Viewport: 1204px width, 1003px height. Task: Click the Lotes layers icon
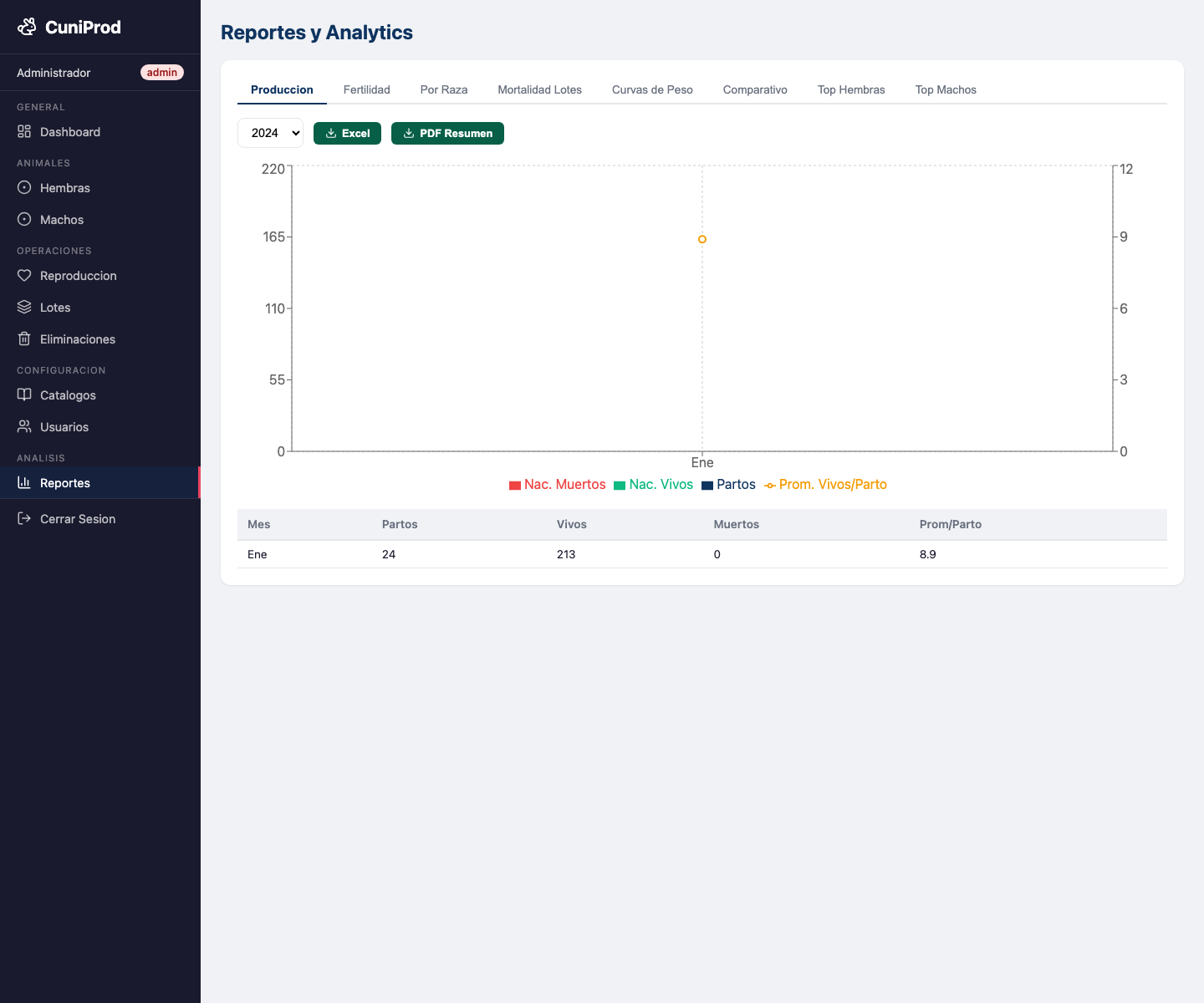(24, 307)
